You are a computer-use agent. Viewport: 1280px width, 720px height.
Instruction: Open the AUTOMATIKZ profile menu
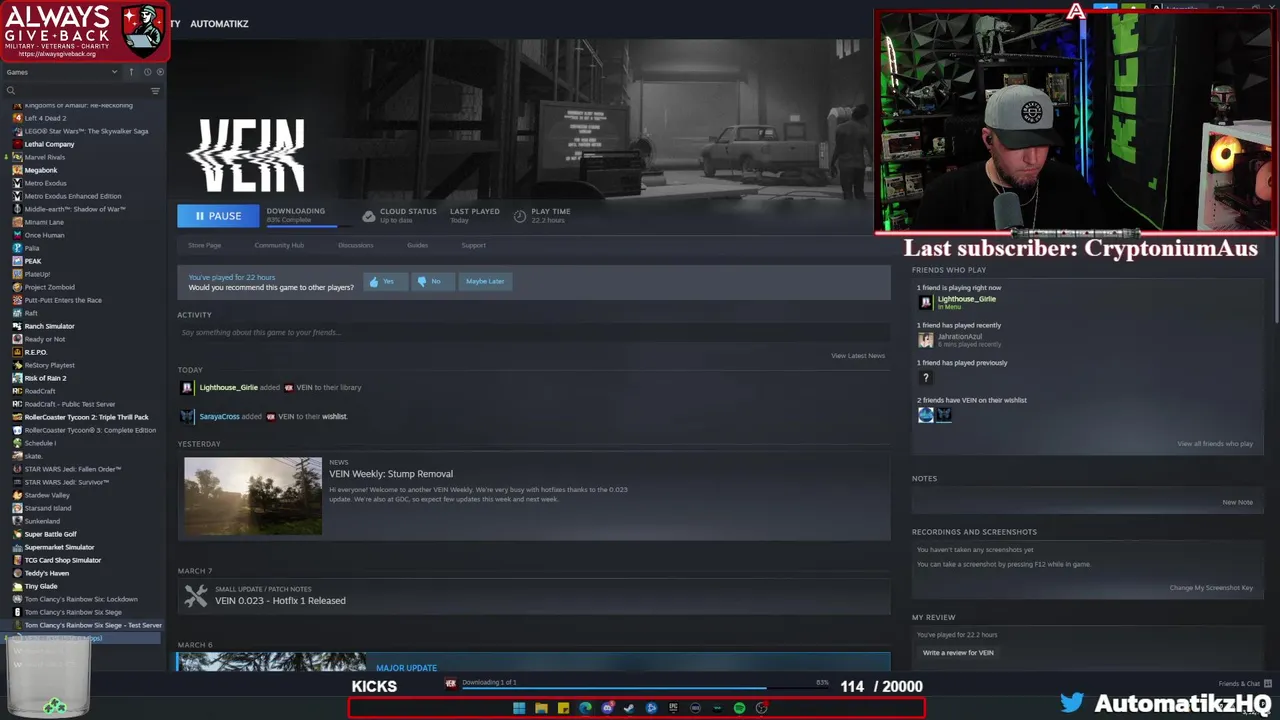click(x=219, y=23)
